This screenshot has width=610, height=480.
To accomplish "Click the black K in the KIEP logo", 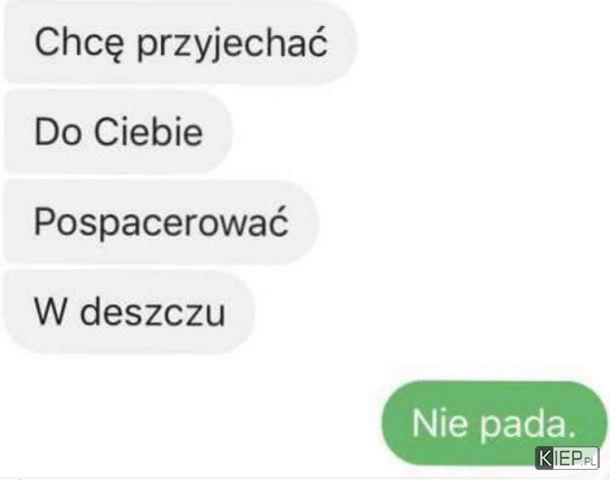I will click(545, 458).
